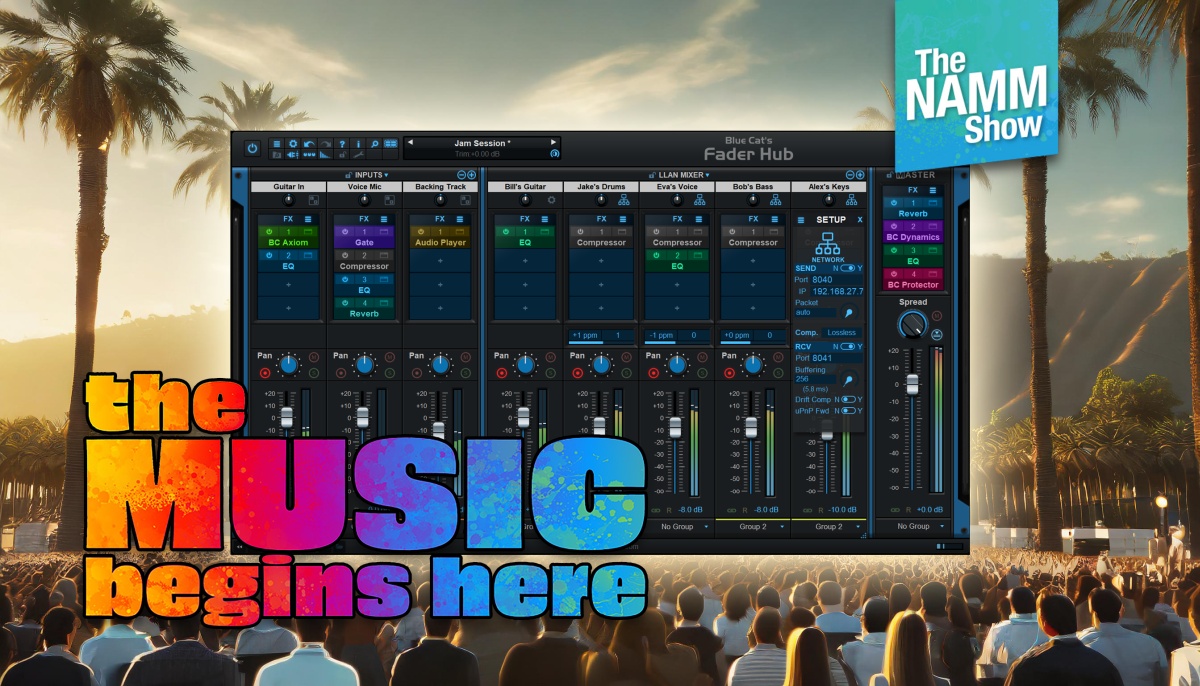Image resolution: width=1200 pixels, height=686 pixels.
Task: Select the Backing Track channel title
Action: (440, 187)
